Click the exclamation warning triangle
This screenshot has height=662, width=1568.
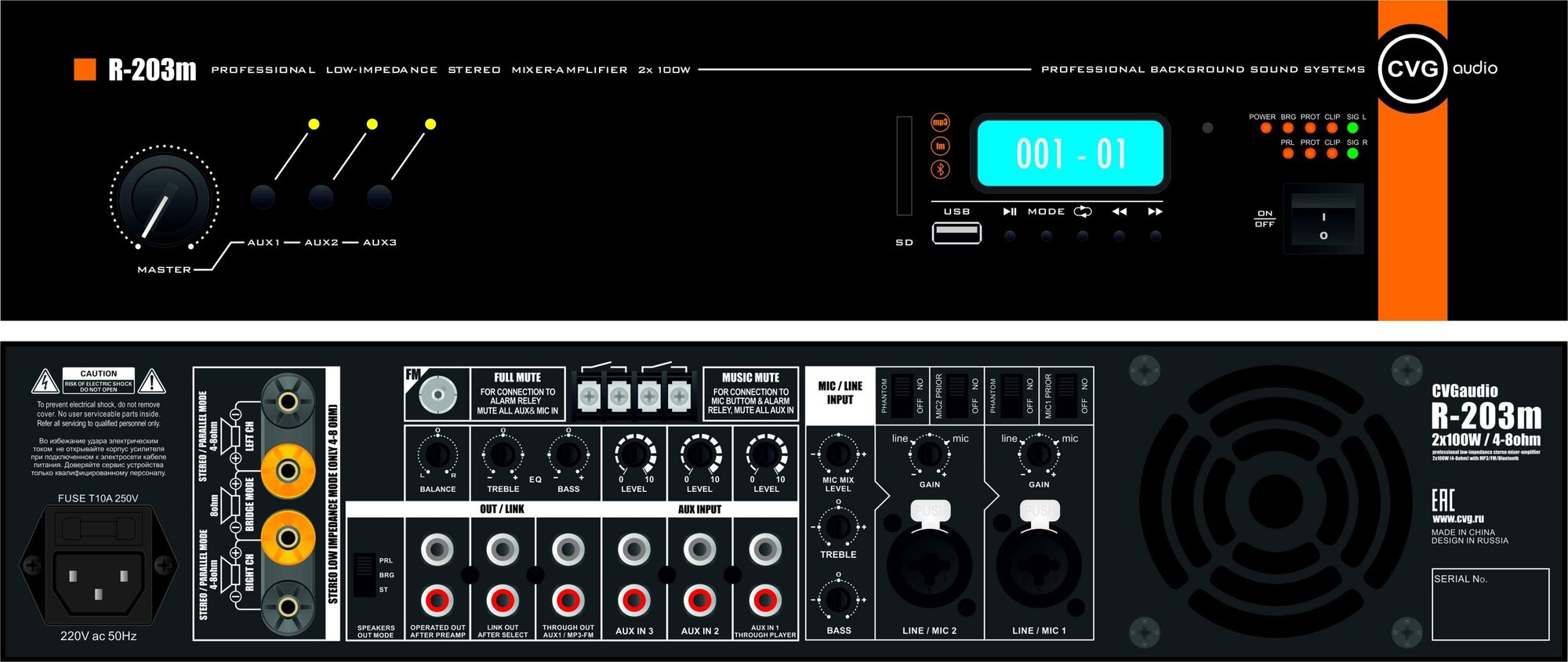(x=151, y=382)
